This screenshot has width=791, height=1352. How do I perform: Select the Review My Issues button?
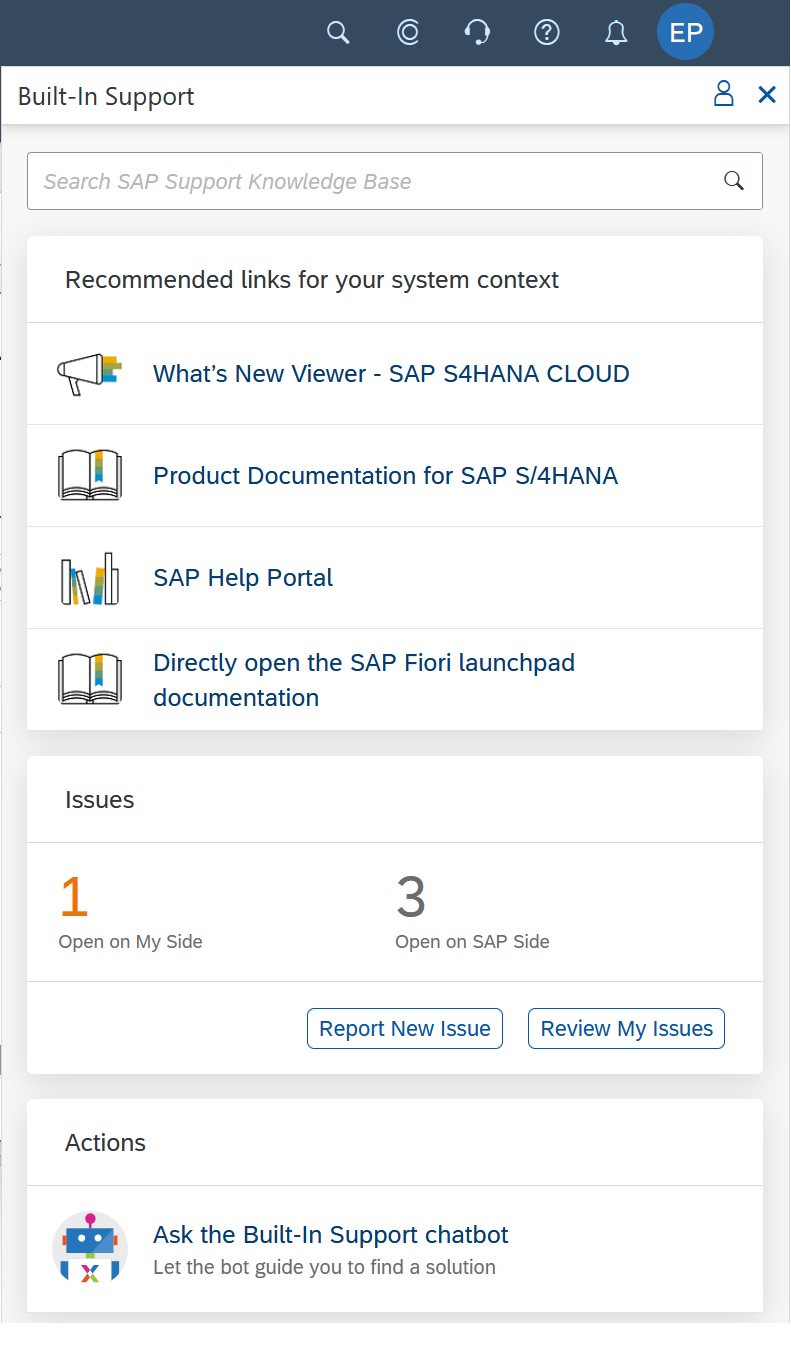pos(627,1029)
